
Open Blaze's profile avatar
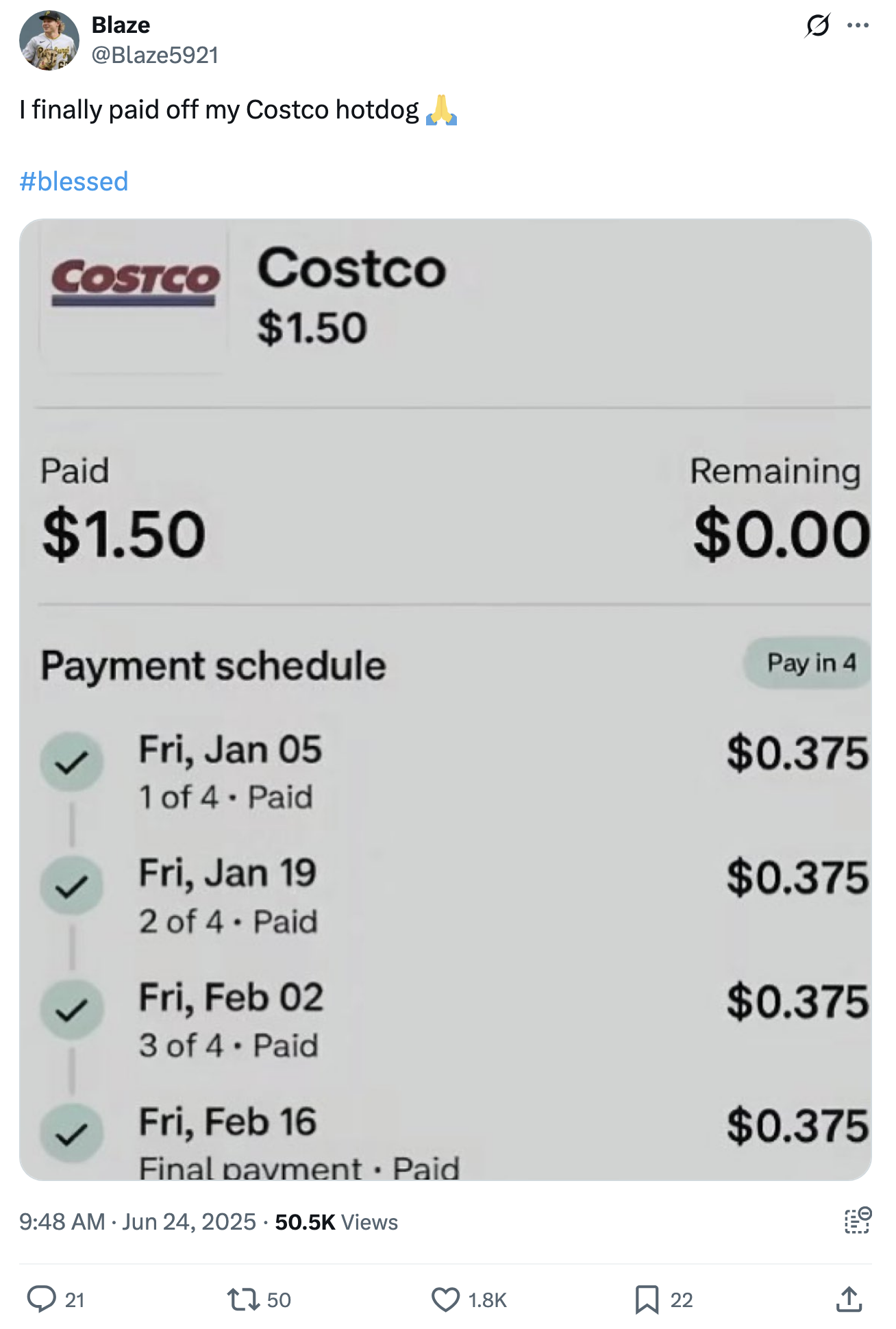click(x=49, y=40)
